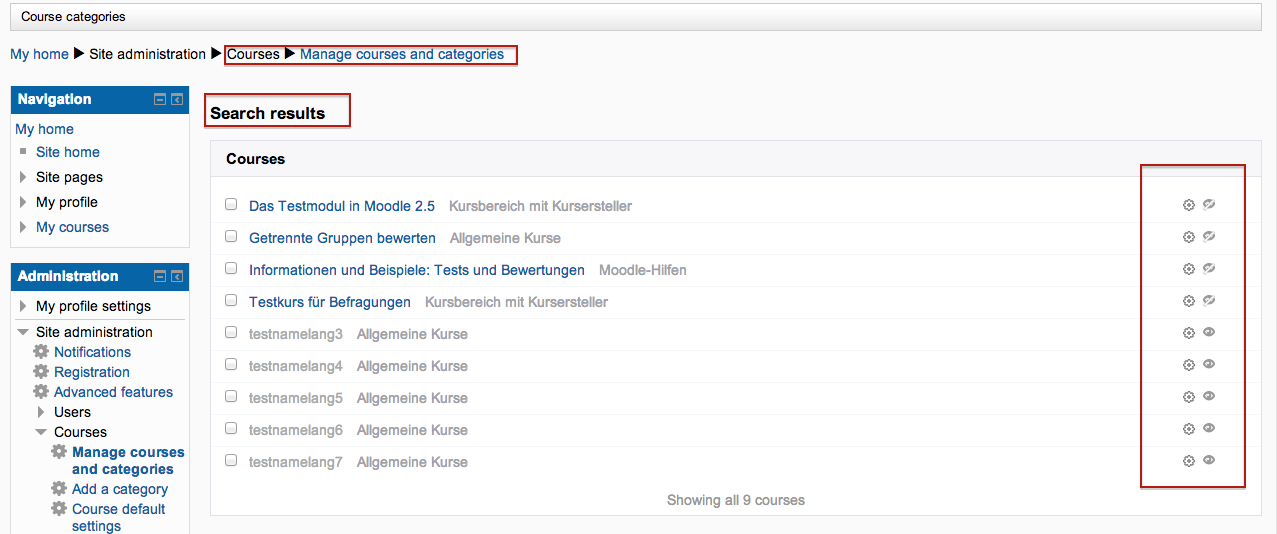Screen dimensions: 1277x534
Task: Open Course default settings
Action: [x=119, y=517]
